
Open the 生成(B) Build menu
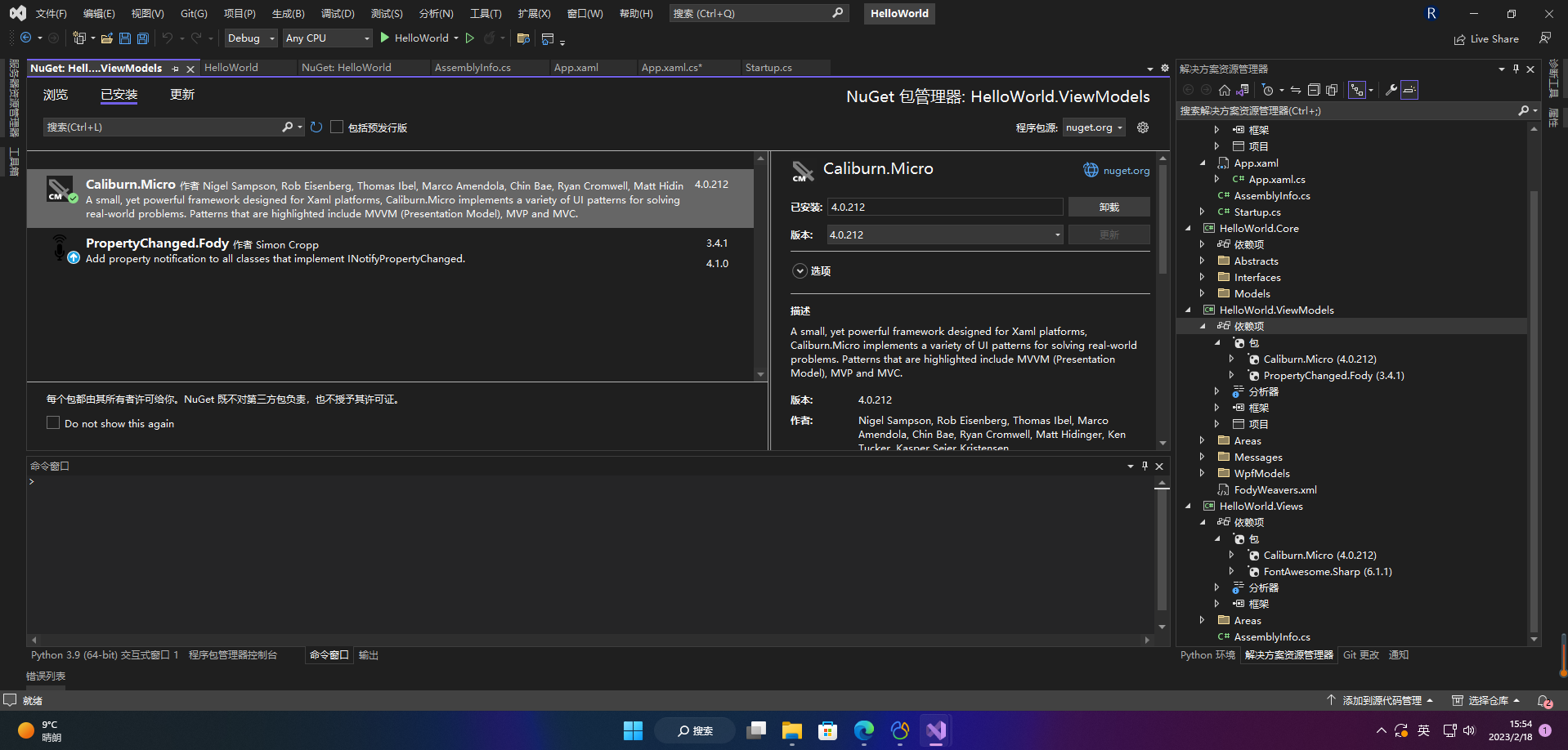[x=288, y=14]
